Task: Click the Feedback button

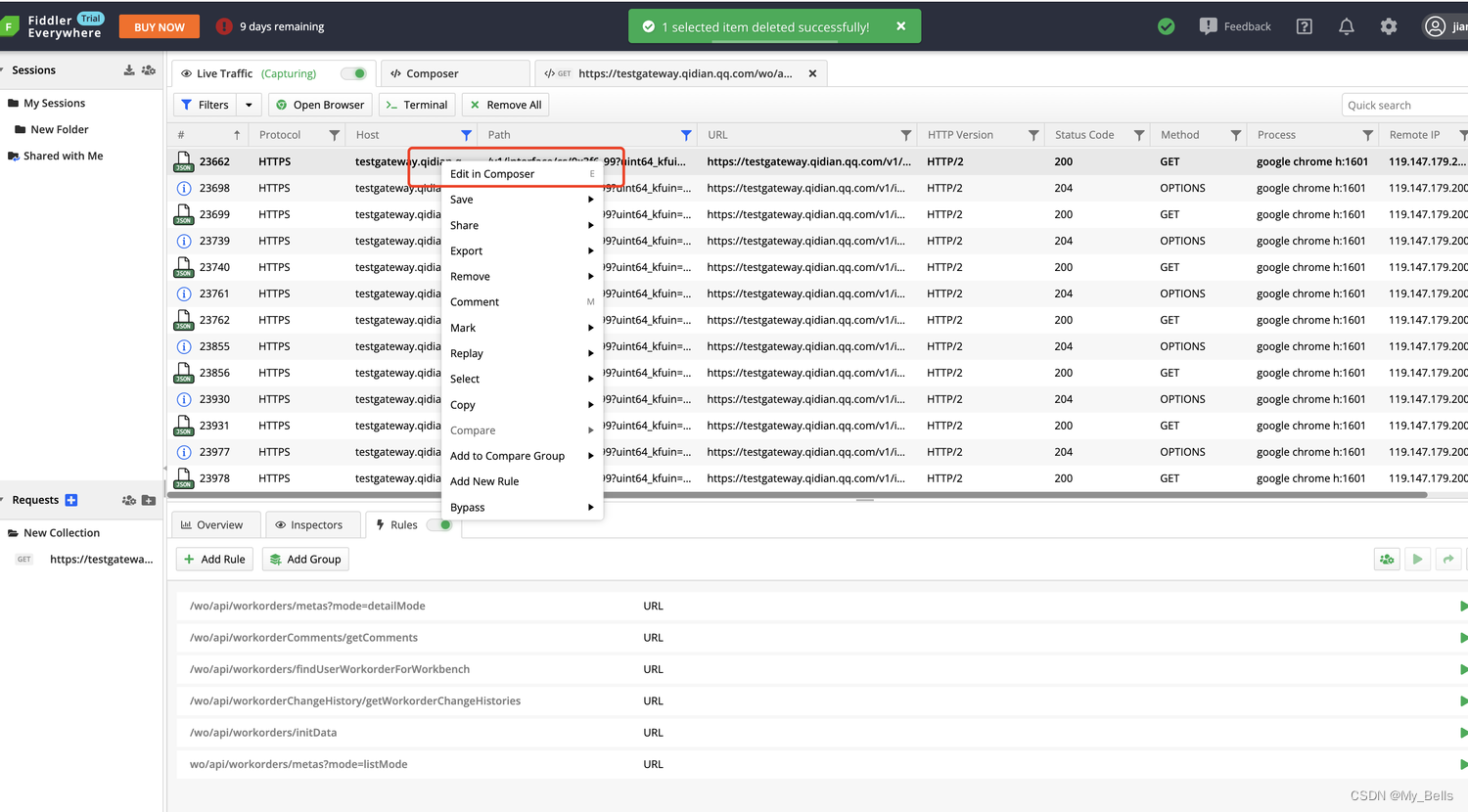Action: point(1235,26)
